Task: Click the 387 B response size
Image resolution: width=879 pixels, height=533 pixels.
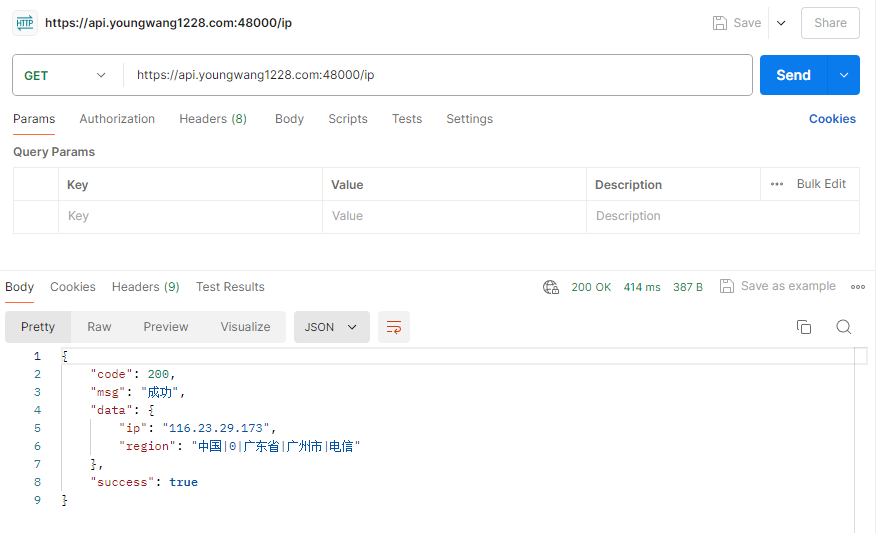Action: tap(688, 287)
